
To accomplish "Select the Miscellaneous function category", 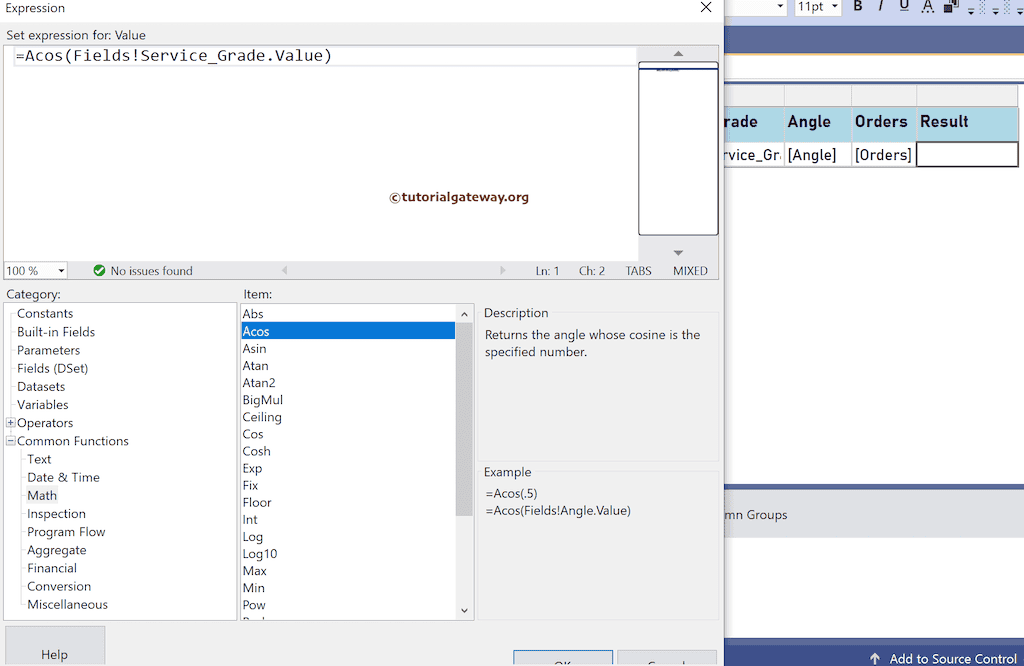I will pyautogui.click(x=67, y=605).
